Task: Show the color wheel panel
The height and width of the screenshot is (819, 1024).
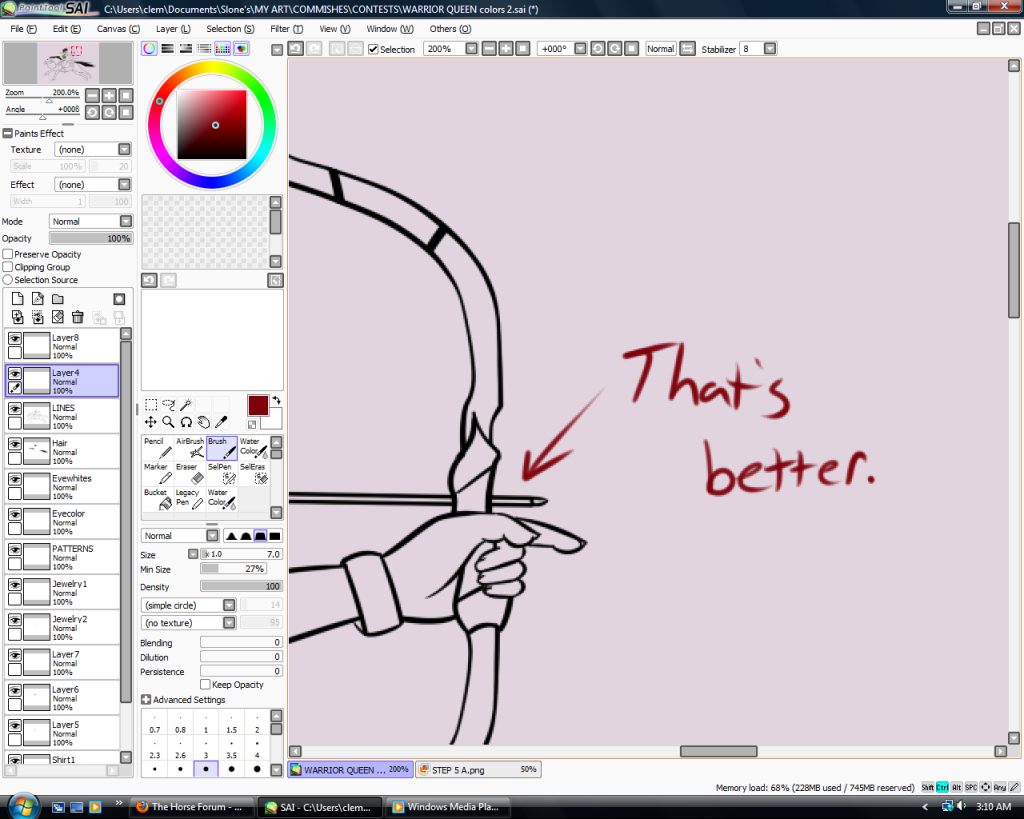Action: coord(150,49)
